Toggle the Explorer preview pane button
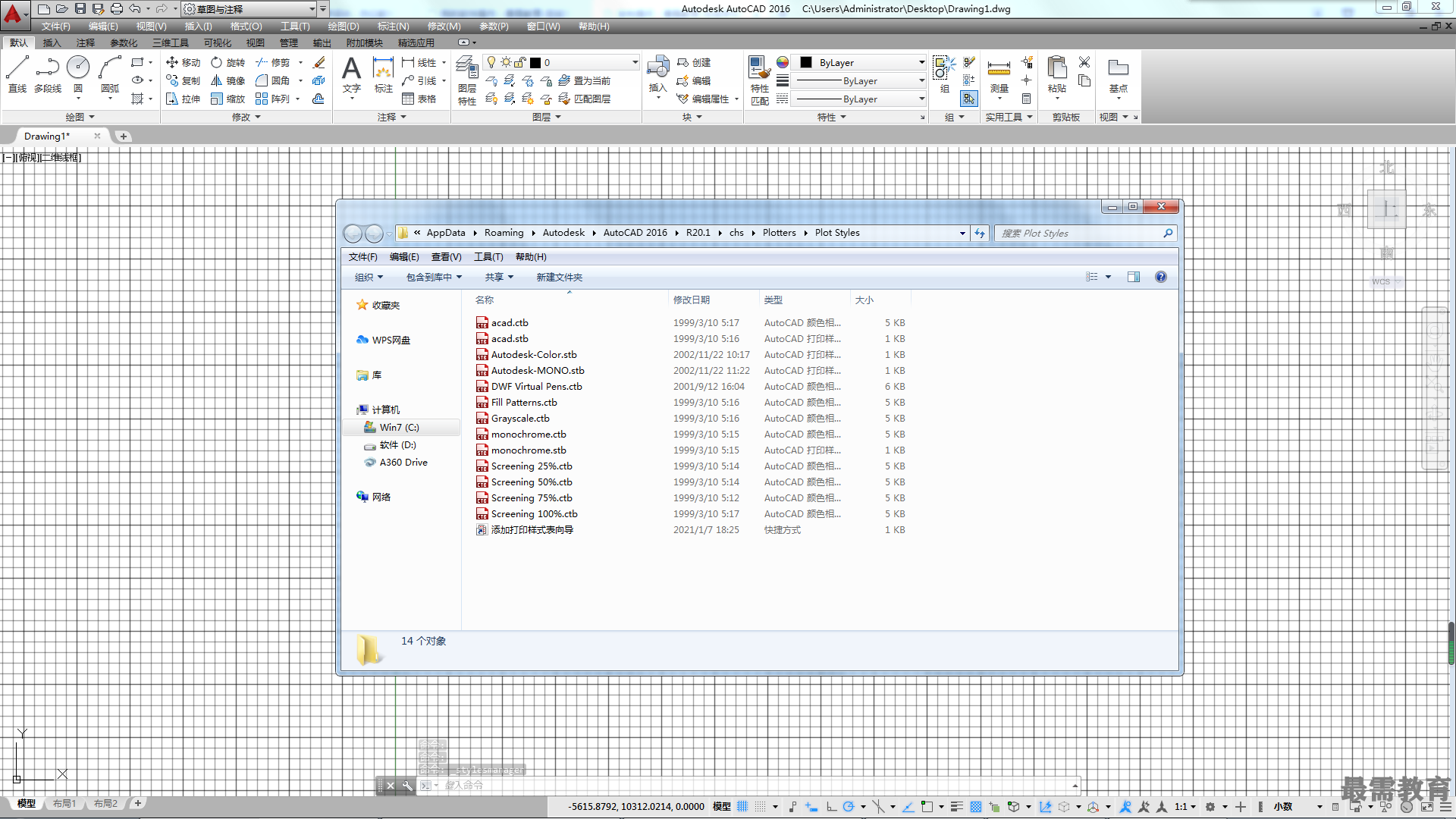This screenshot has height=819, width=1456. coord(1133,277)
